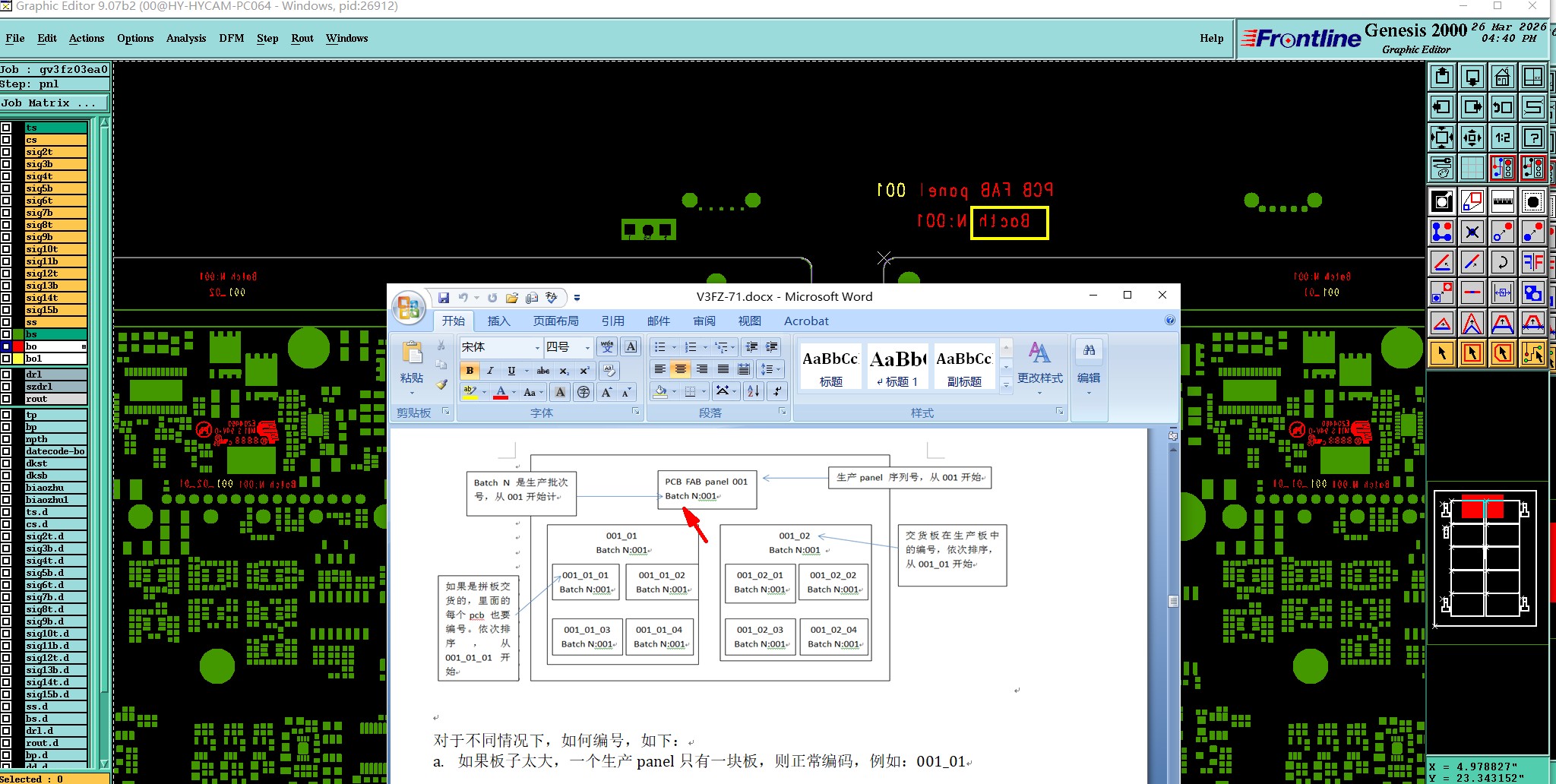This screenshot has width=1556, height=784.
Task: Open the Analysis menu
Action: coord(186,38)
